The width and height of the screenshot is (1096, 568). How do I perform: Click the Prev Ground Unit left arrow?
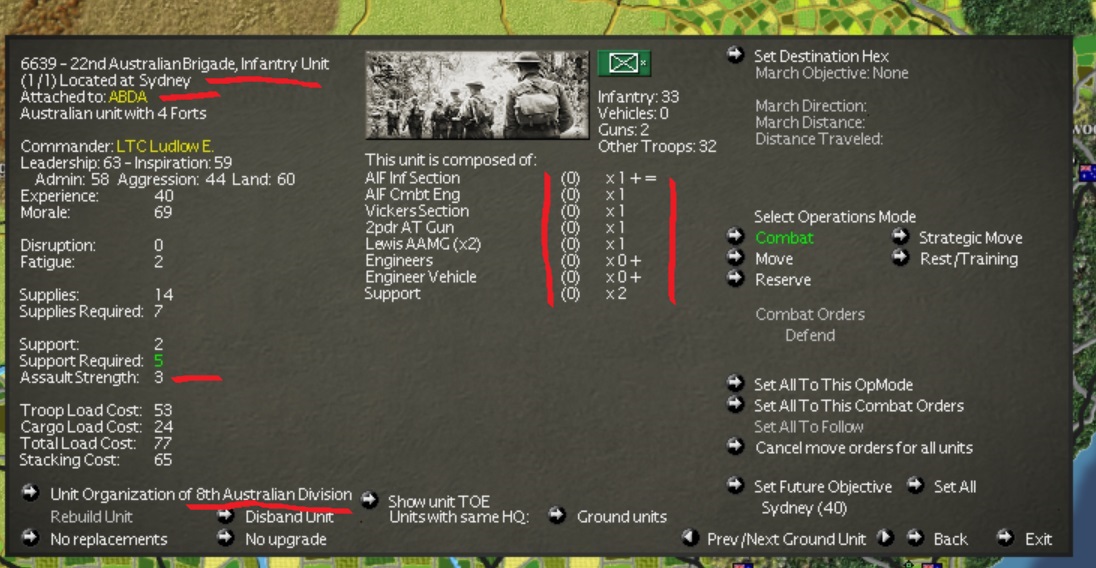[690, 537]
